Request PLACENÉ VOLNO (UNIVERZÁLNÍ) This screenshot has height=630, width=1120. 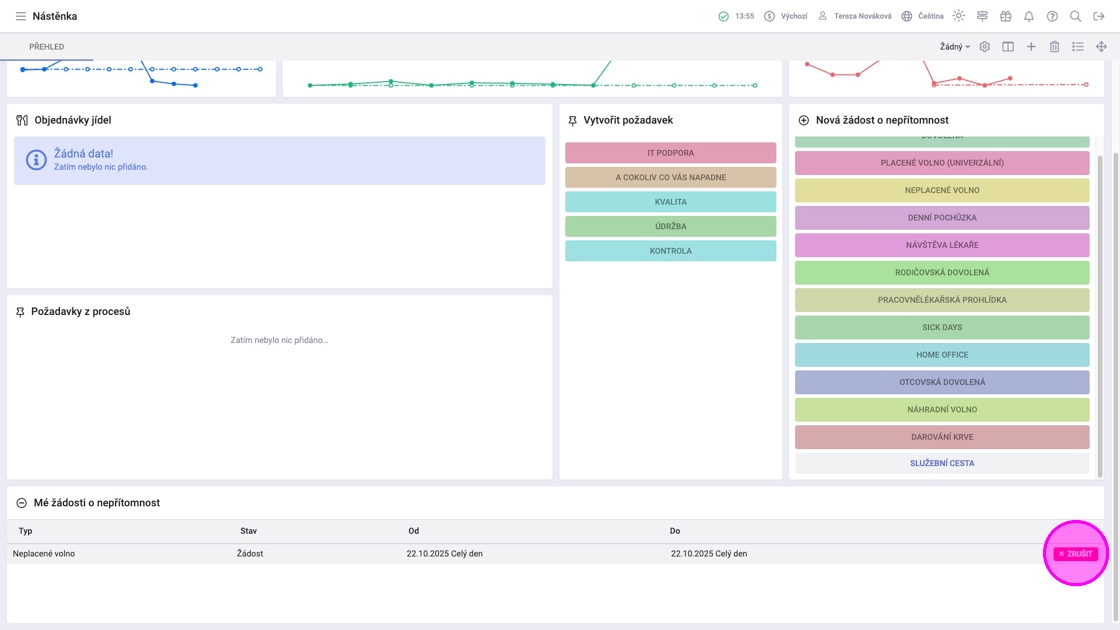point(942,163)
